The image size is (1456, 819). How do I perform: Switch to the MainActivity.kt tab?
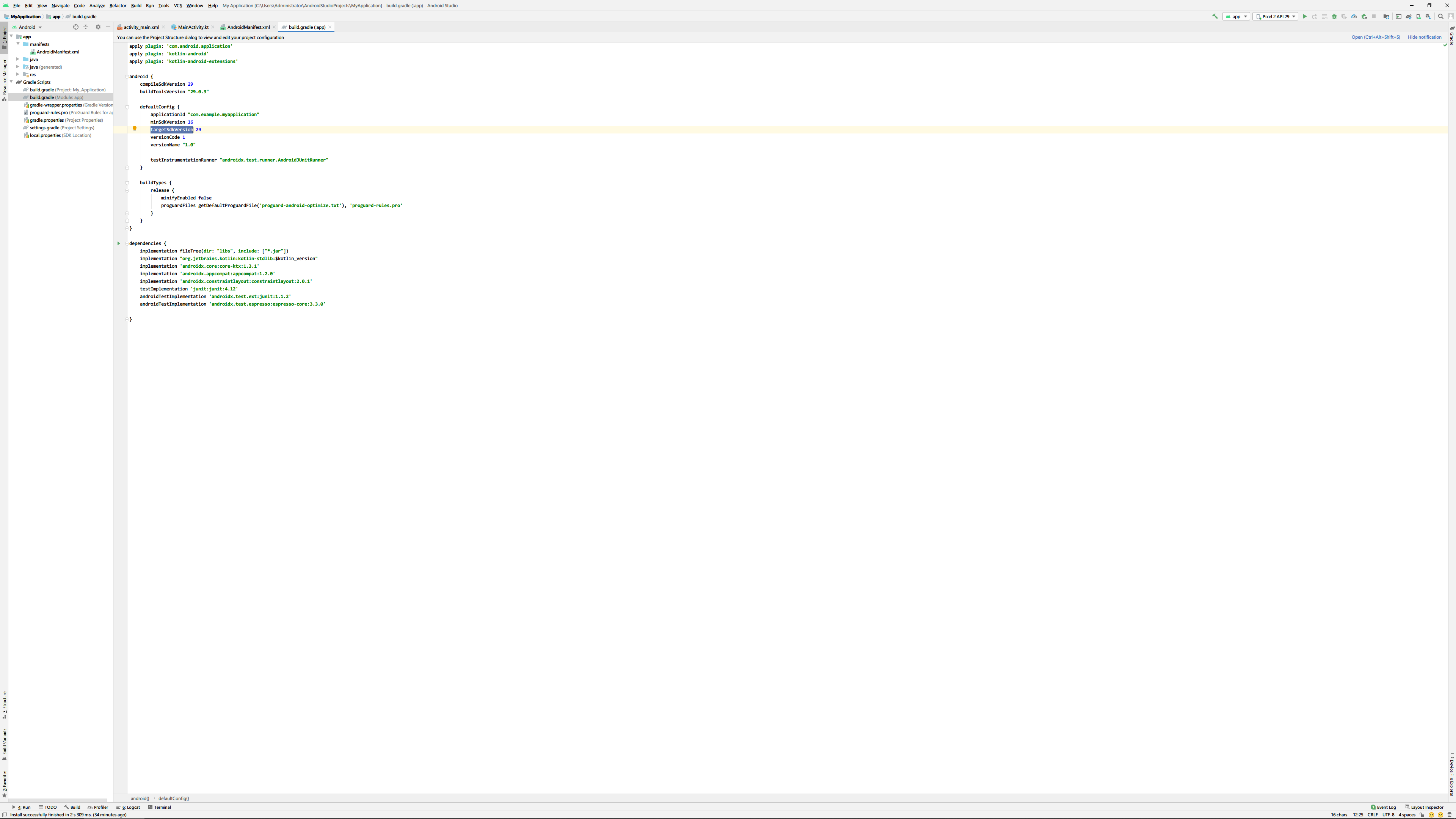pyautogui.click(x=193, y=27)
